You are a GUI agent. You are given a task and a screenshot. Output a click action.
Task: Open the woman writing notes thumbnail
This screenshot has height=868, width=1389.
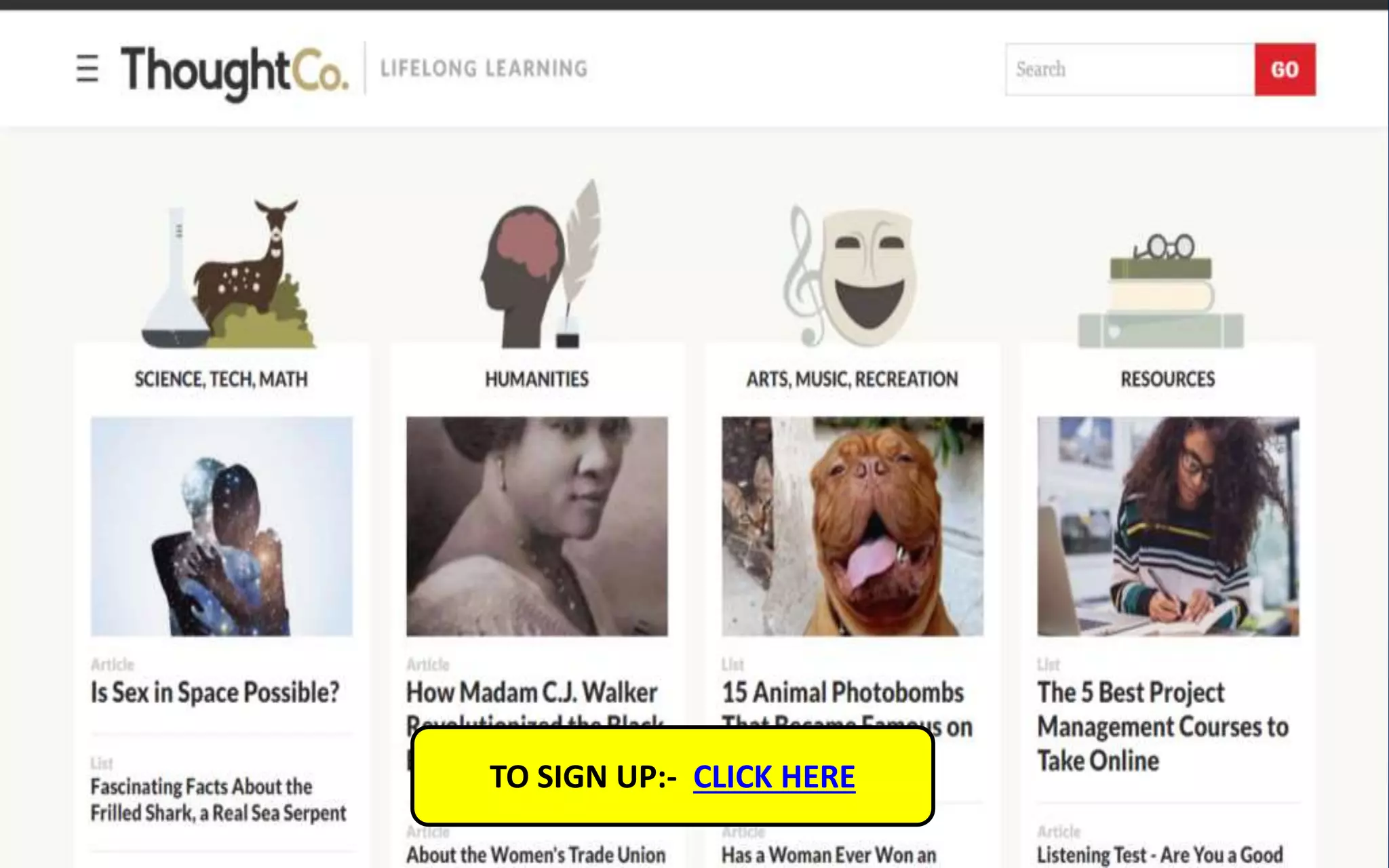[1168, 526]
